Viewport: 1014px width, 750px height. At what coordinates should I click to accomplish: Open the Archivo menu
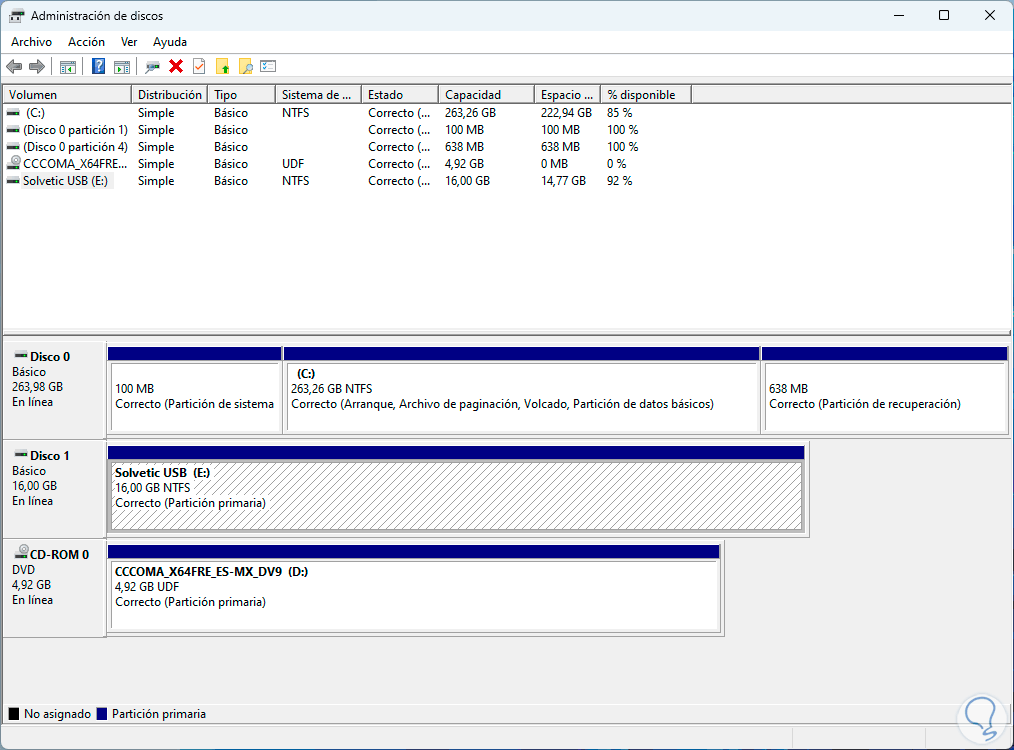click(x=32, y=42)
